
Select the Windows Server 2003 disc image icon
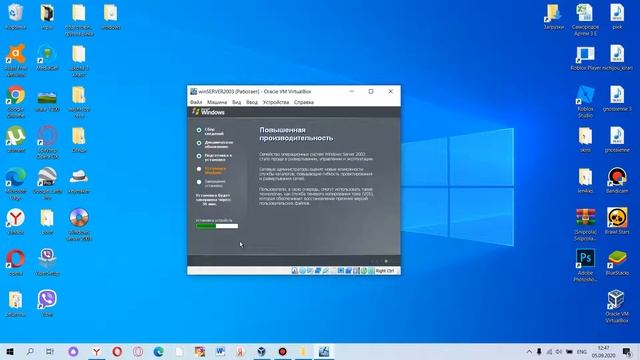click(79, 224)
